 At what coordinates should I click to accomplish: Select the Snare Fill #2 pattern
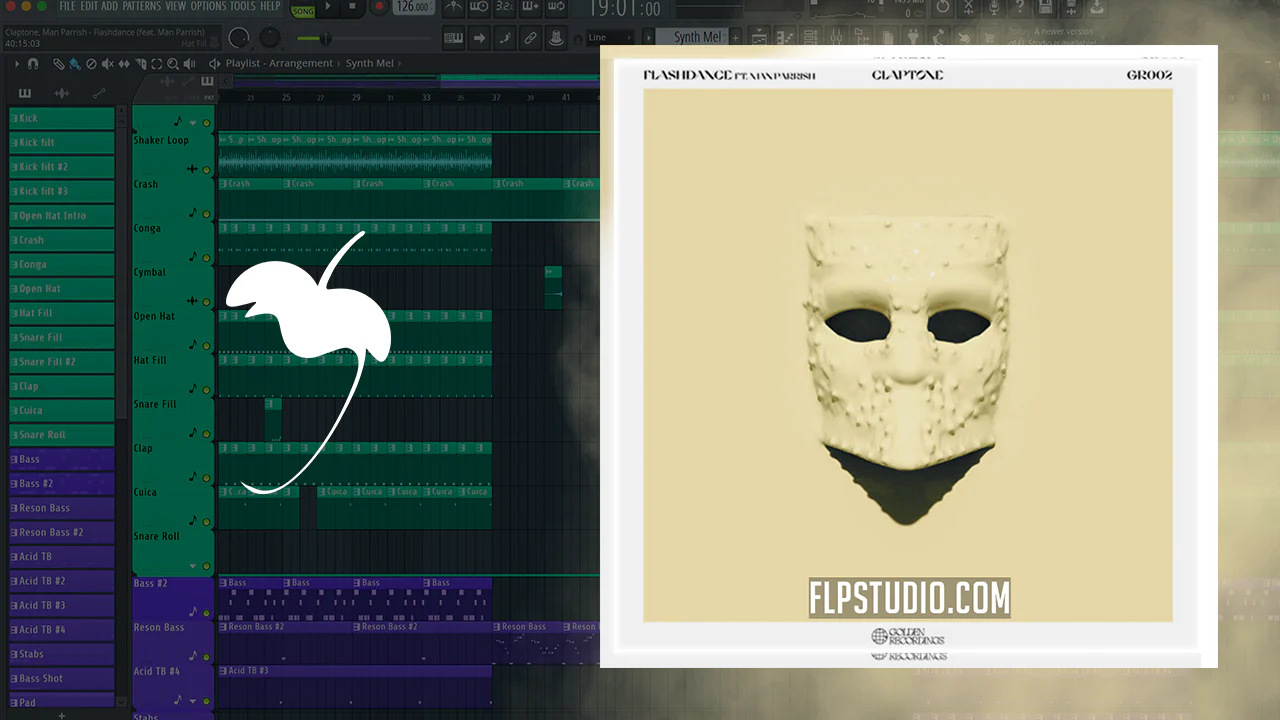(x=61, y=362)
